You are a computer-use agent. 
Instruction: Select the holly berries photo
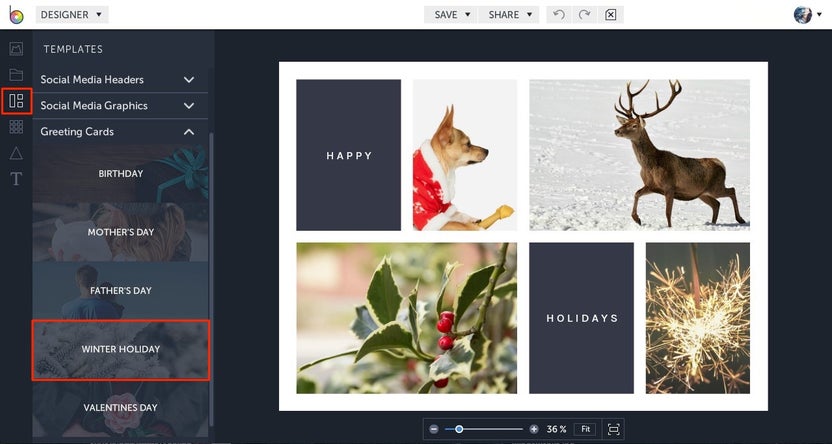406,318
